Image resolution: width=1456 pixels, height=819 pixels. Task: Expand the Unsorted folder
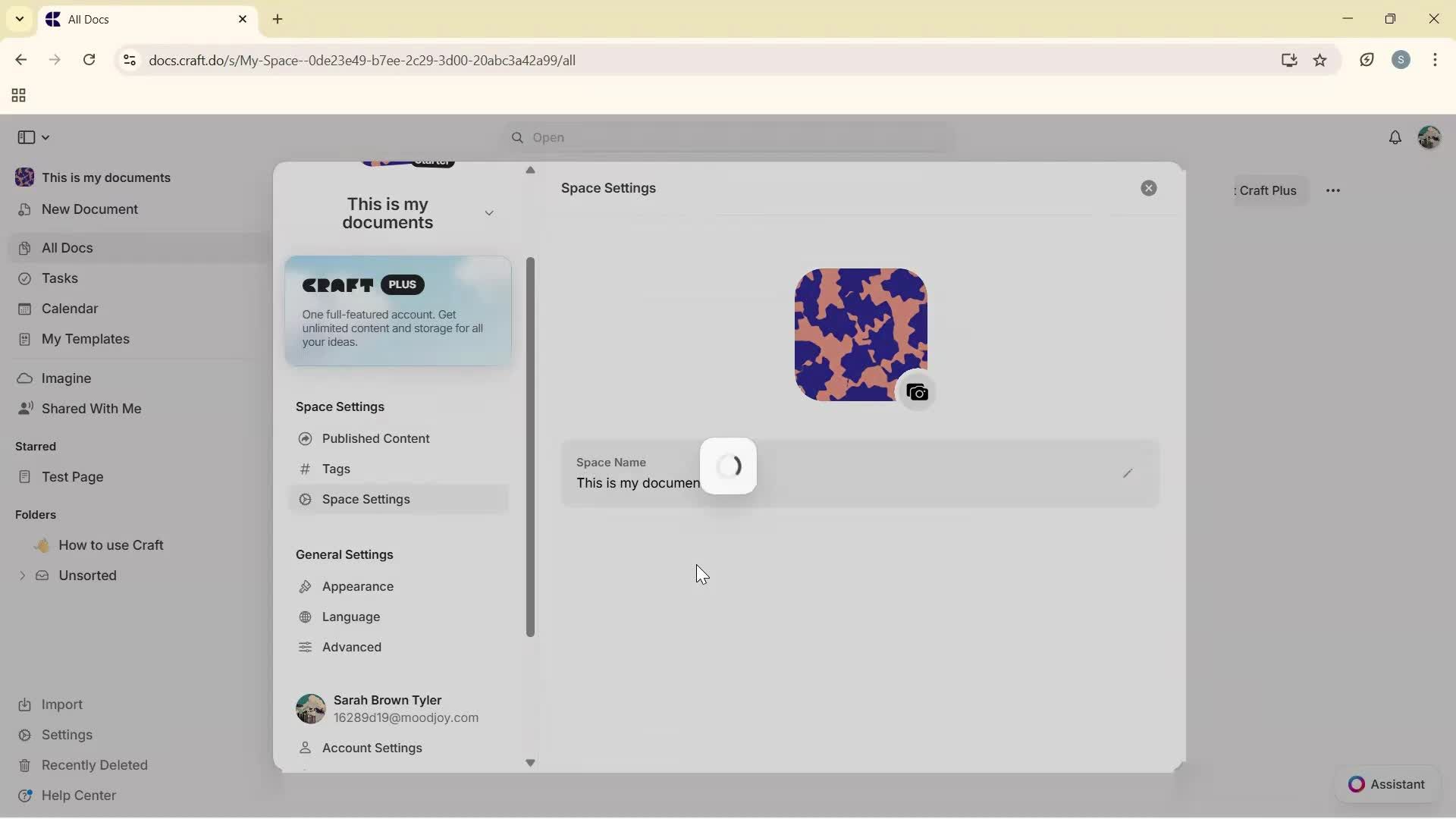[x=22, y=576]
